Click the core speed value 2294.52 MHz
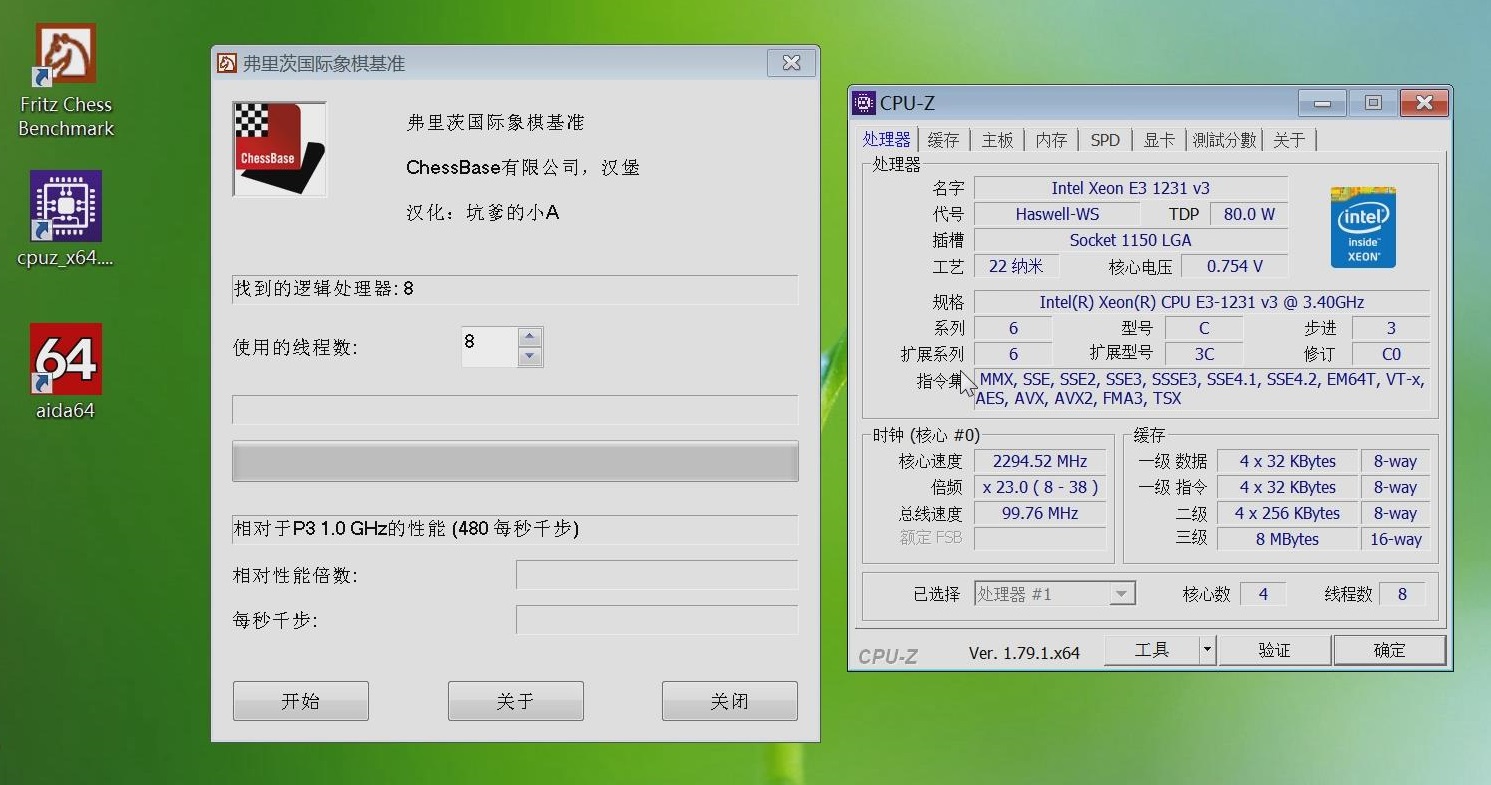 (x=1040, y=461)
